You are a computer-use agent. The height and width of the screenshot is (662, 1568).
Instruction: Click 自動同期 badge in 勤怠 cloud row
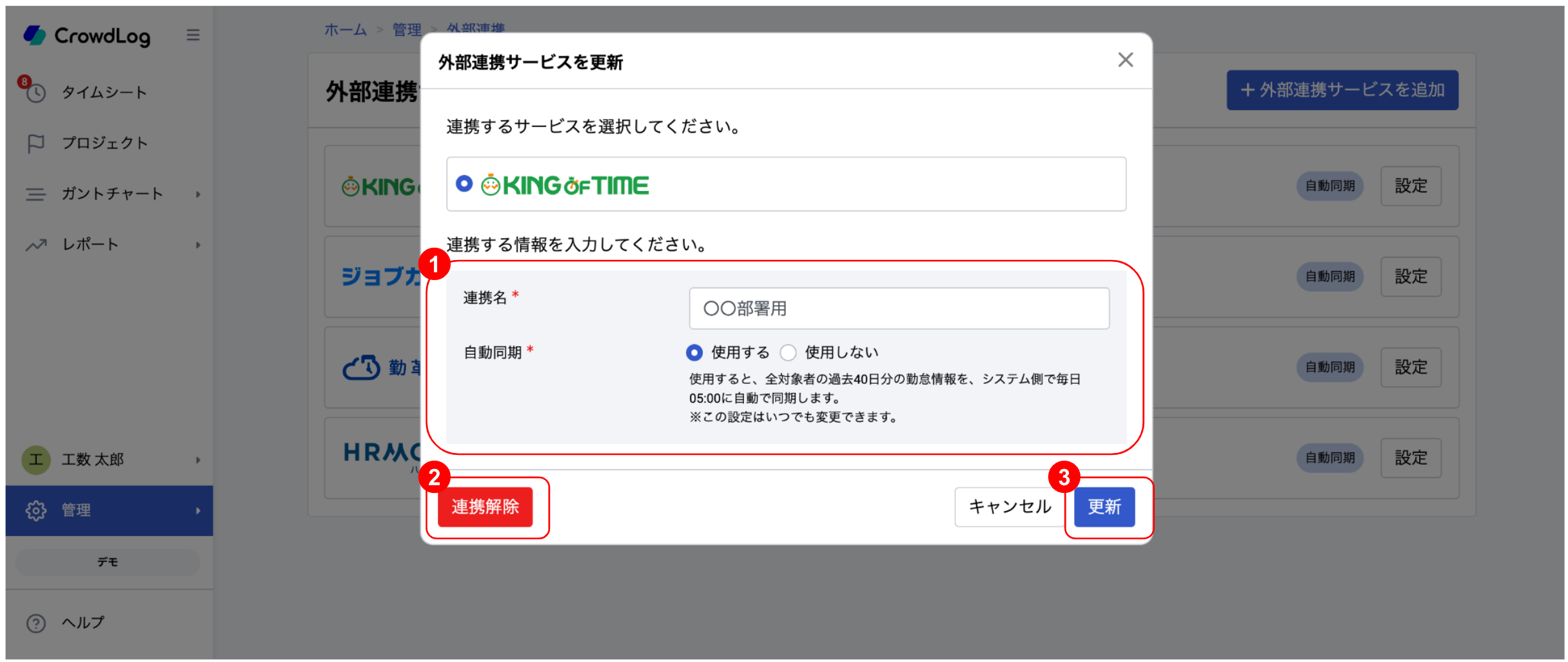(1330, 368)
